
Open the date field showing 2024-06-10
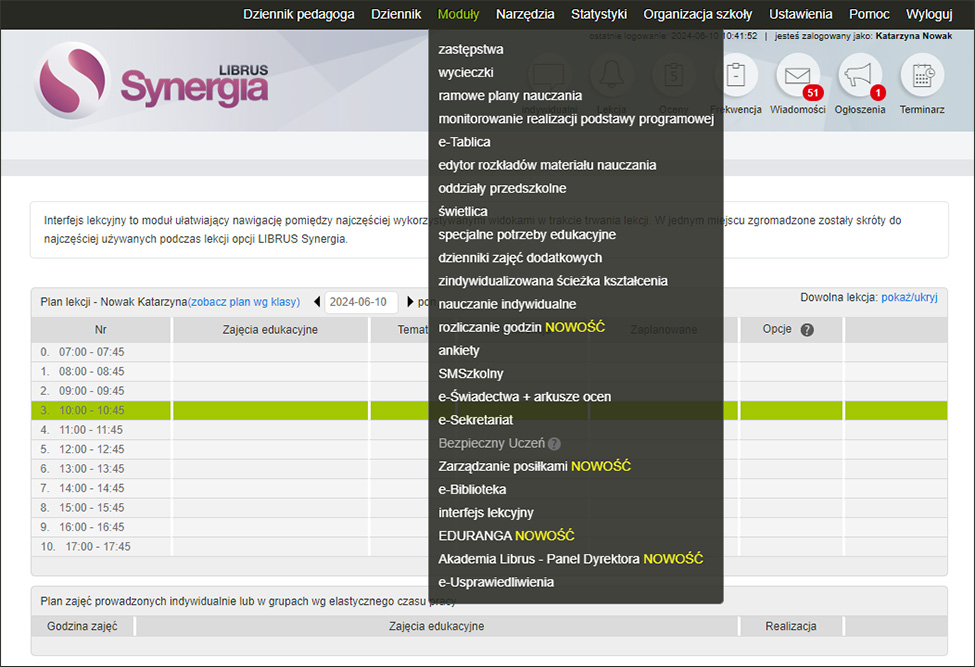tap(361, 300)
